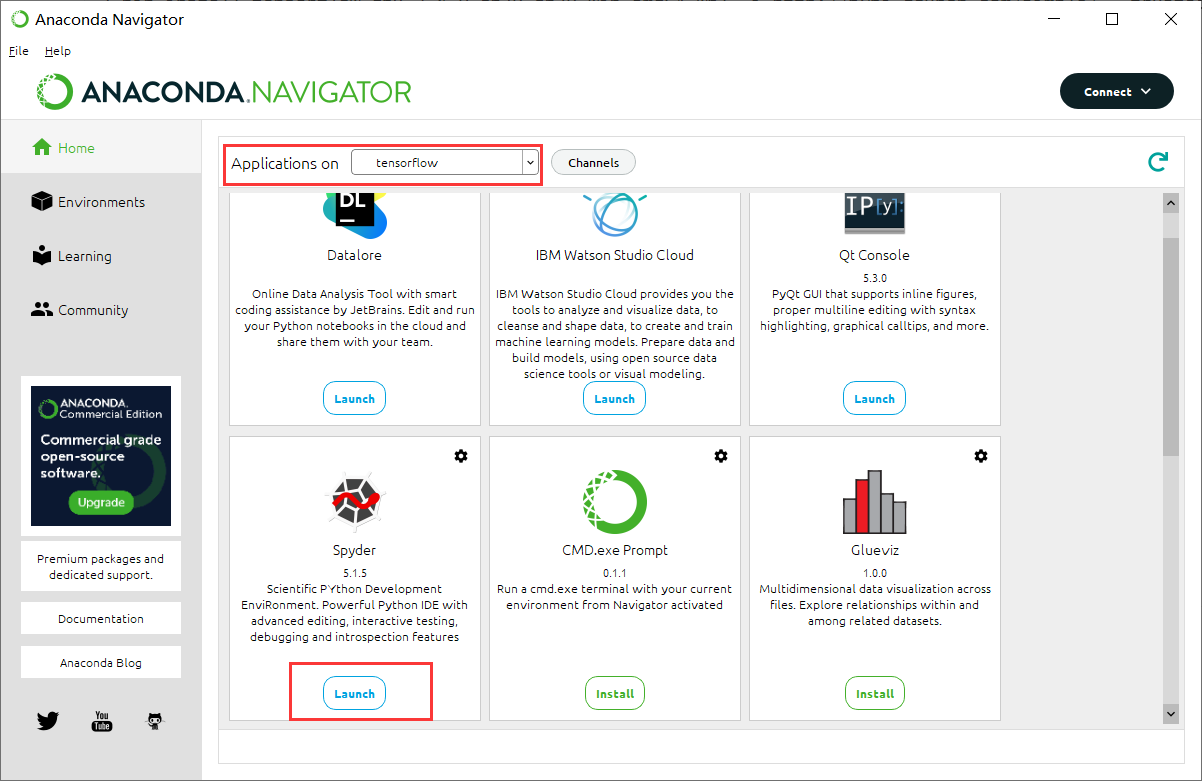The image size is (1202, 781).
Task: Click the Spyder application icon
Action: pyautogui.click(x=355, y=502)
